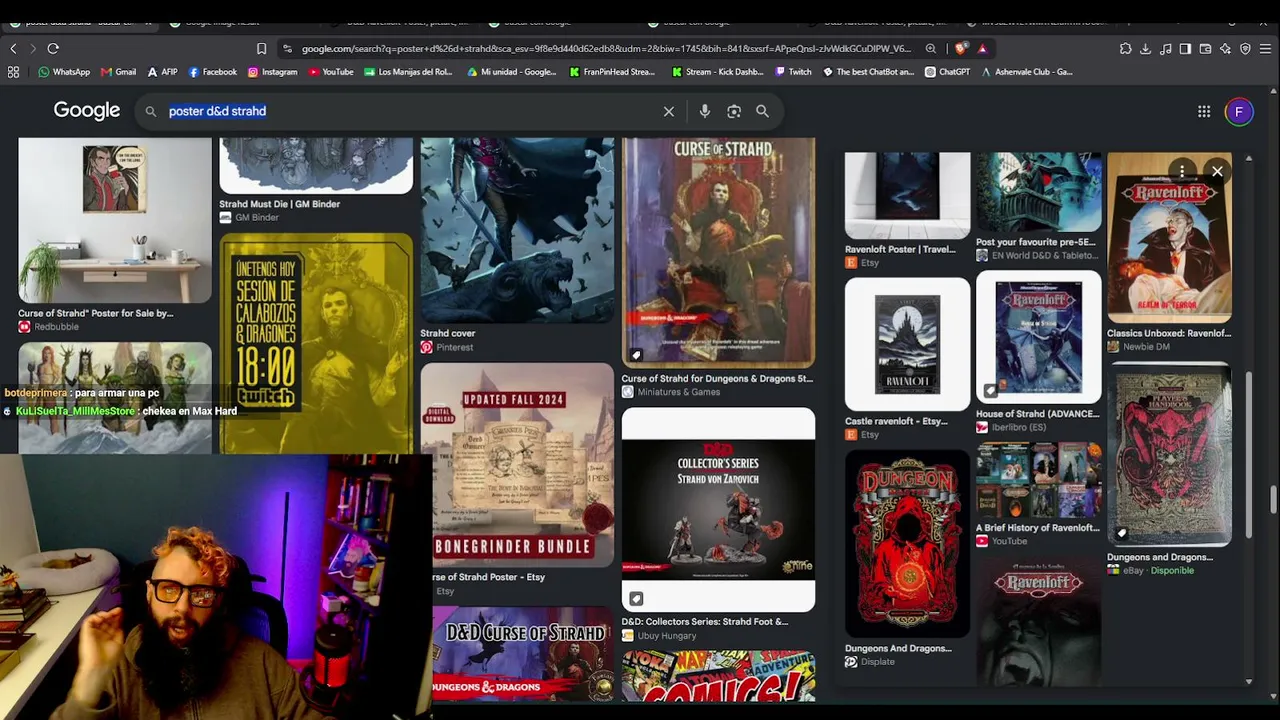Open the Brave Rewards triangle icon
Viewport: 1280px width, 720px height.
click(x=982, y=48)
